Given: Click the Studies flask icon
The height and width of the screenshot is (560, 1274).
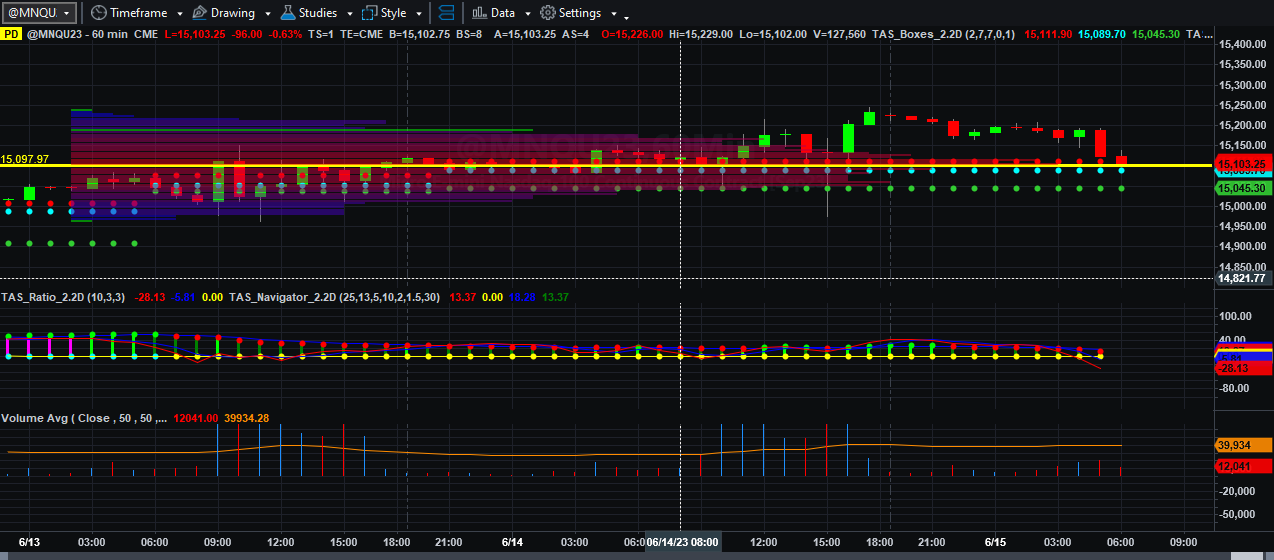Looking at the screenshot, I should (x=288, y=13).
